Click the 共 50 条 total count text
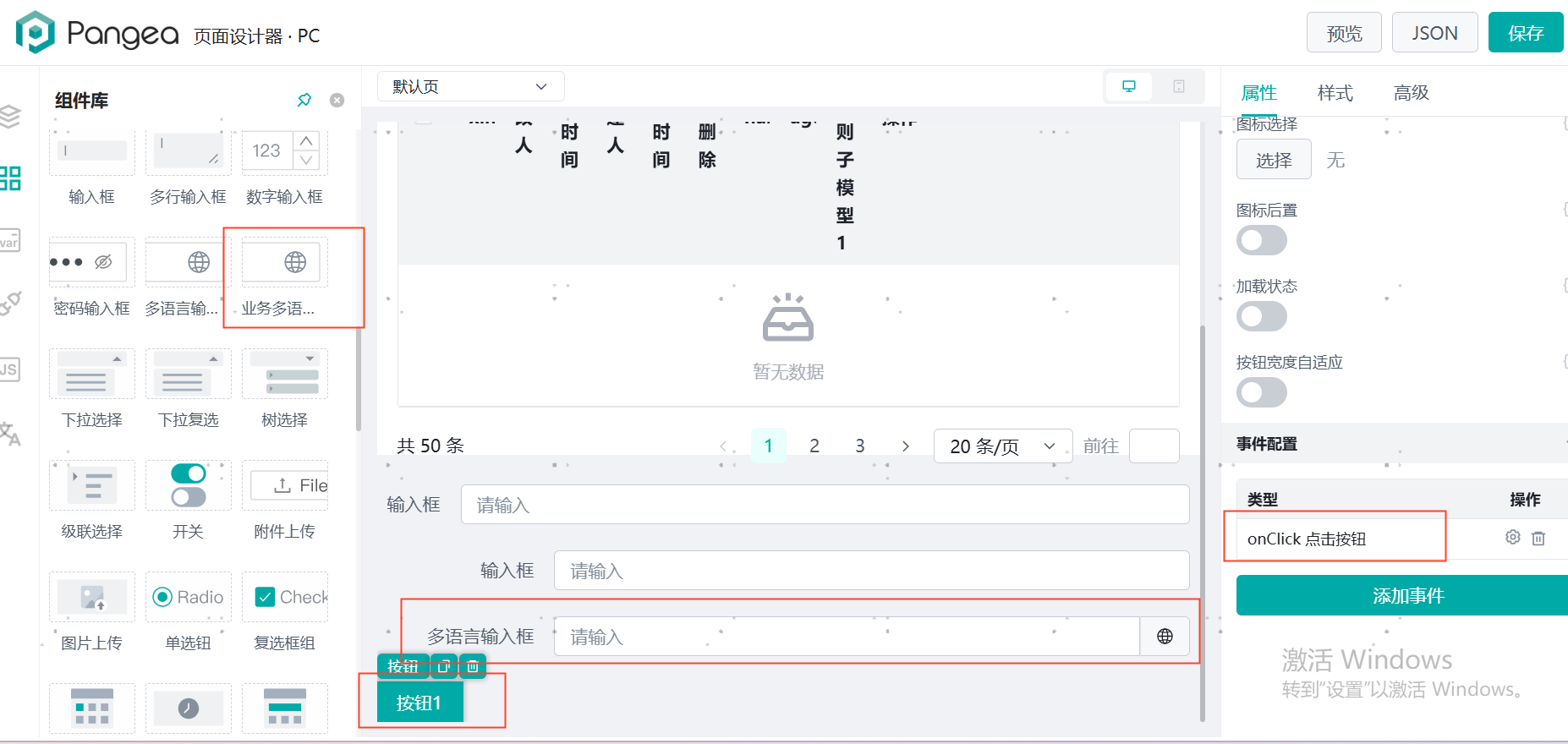1568x744 pixels. 430,446
